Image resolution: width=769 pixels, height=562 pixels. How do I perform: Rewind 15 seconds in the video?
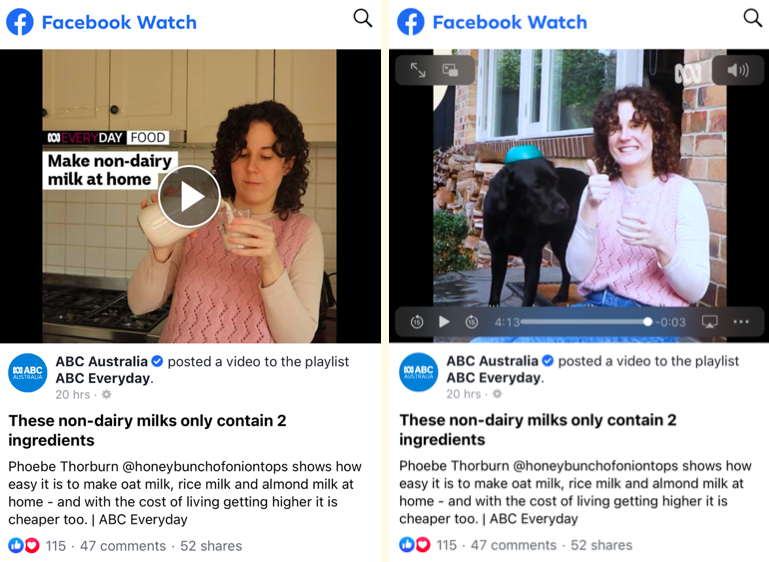coord(417,322)
